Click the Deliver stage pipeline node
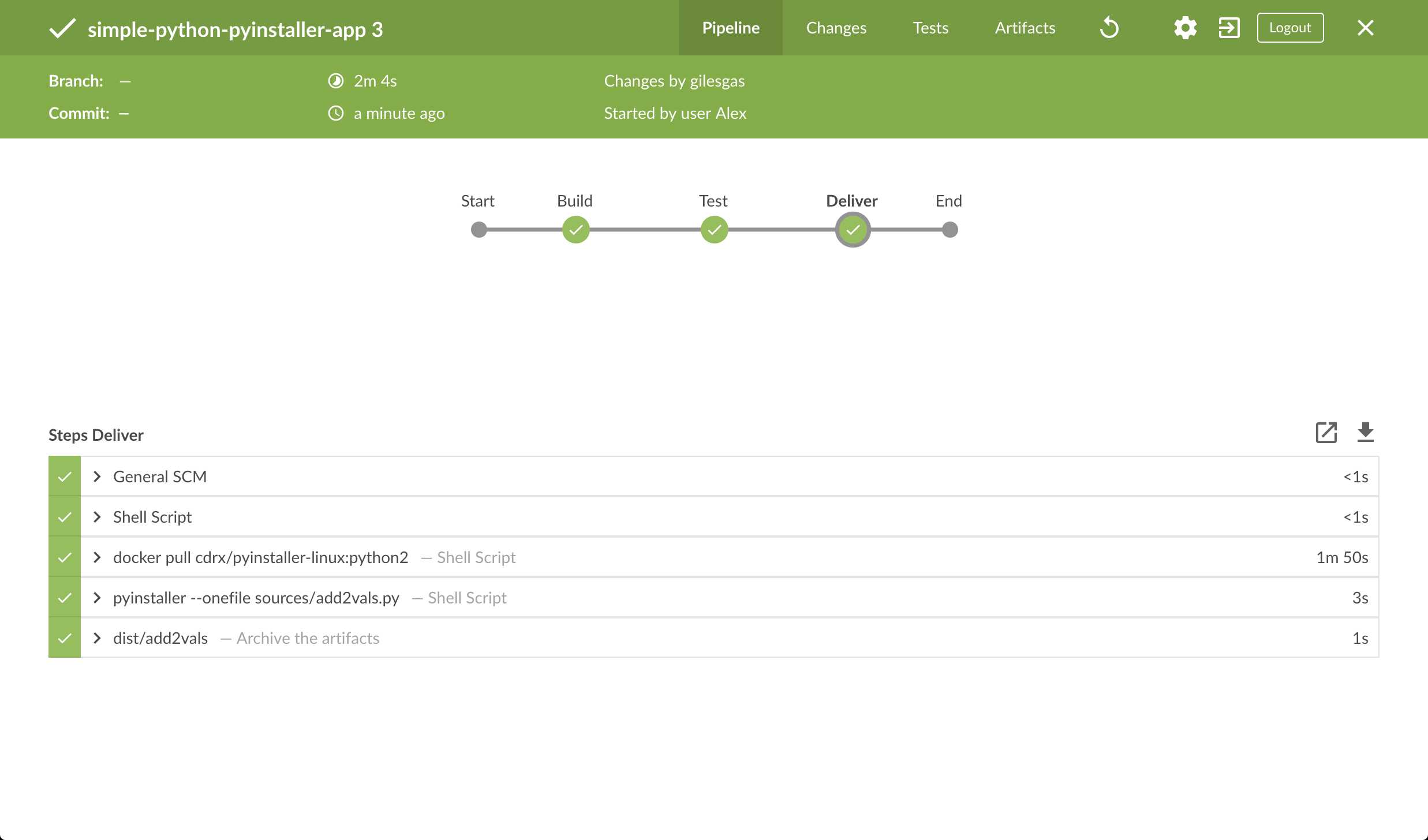Screen dimensions: 1428x840 coord(851,229)
